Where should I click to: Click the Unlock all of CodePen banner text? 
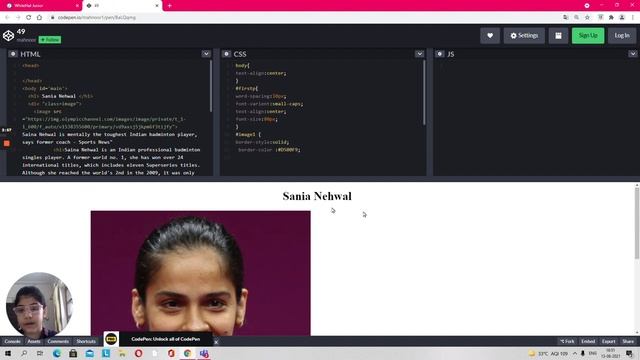pyautogui.click(x=166, y=339)
